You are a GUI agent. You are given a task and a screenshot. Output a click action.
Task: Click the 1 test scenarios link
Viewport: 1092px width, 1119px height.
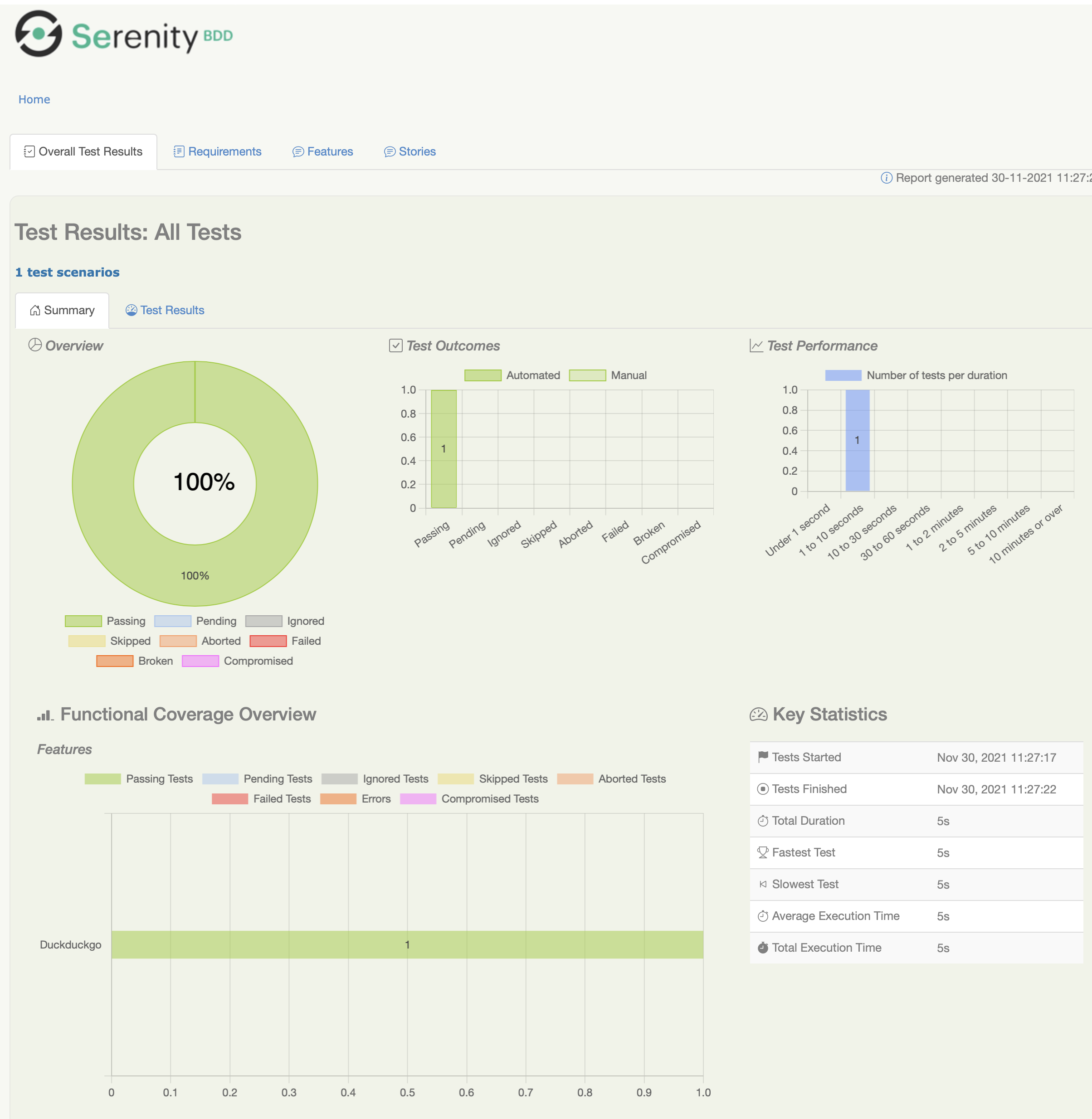click(x=67, y=272)
